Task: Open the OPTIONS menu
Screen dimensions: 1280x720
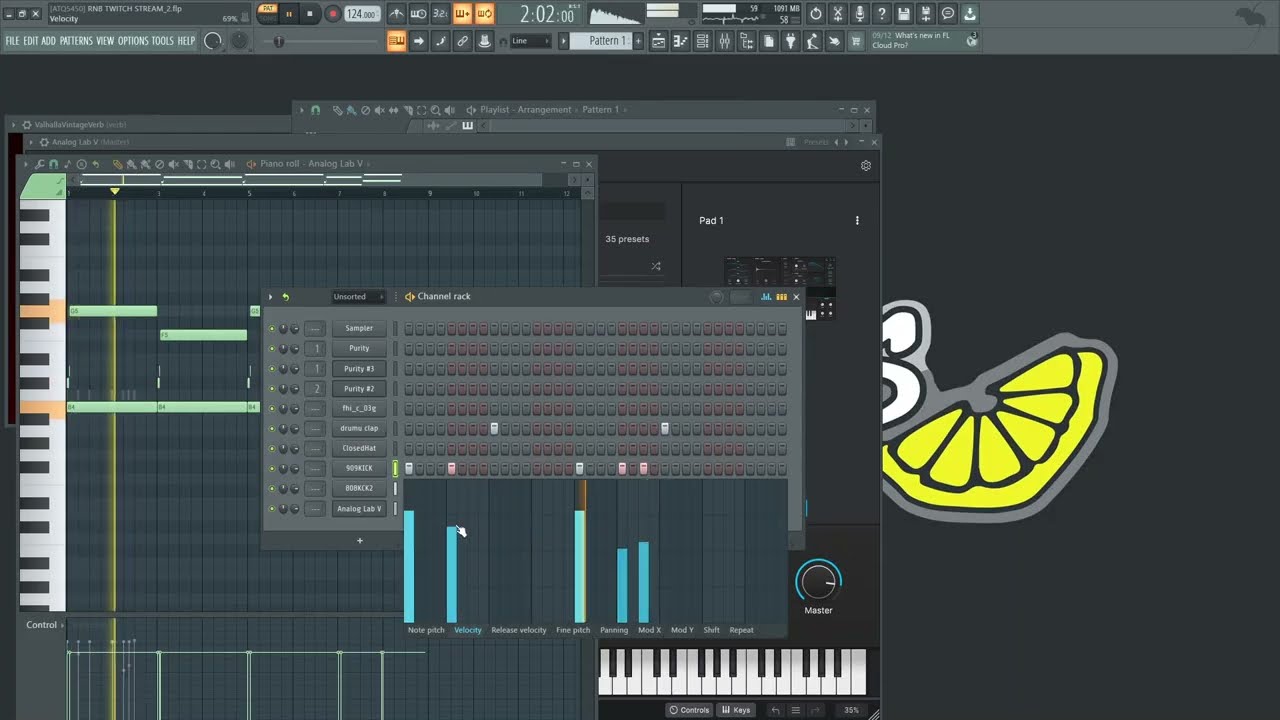Action: [x=133, y=41]
